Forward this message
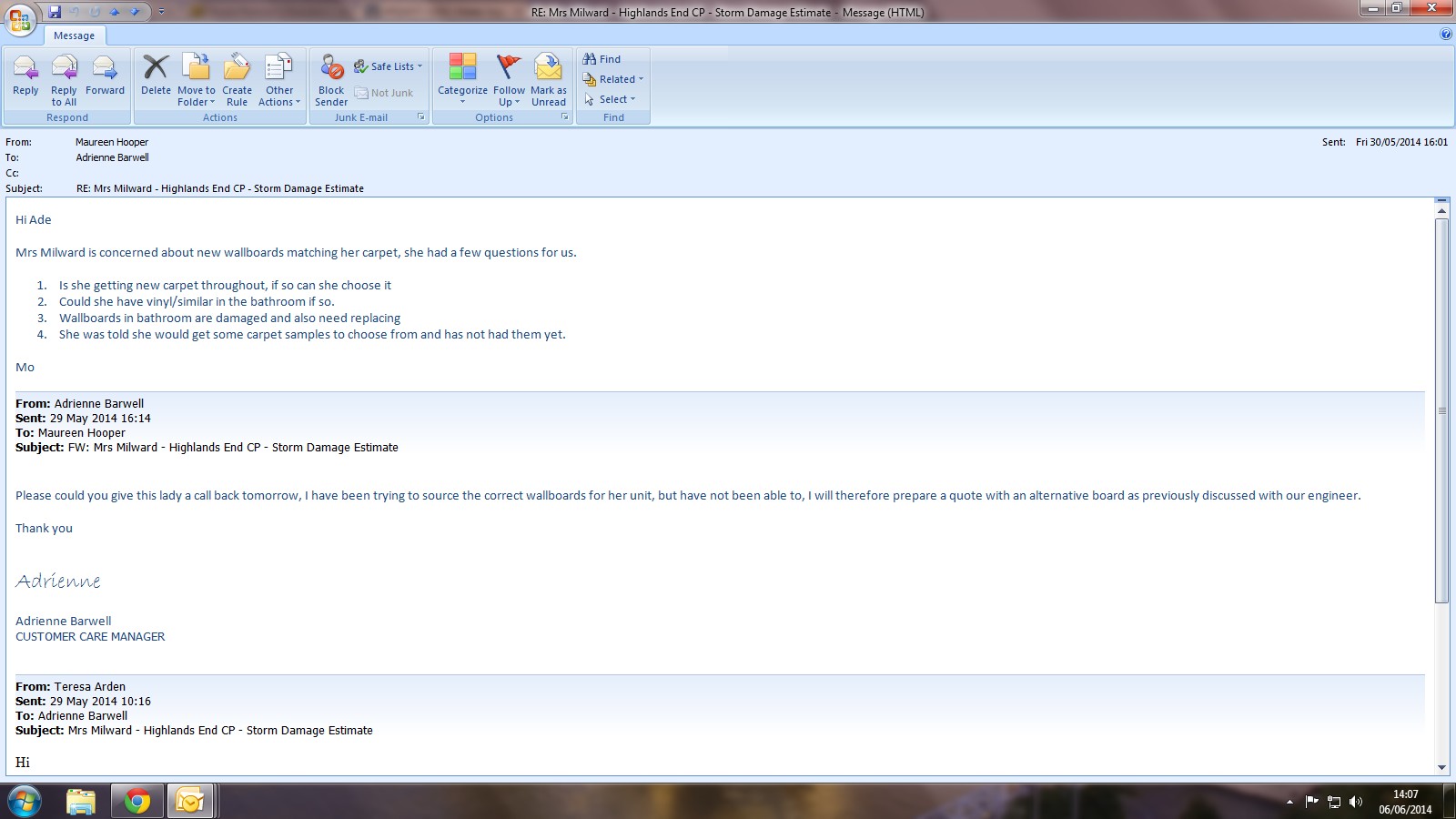Viewport: 1456px width, 819px height. click(x=105, y=76)
